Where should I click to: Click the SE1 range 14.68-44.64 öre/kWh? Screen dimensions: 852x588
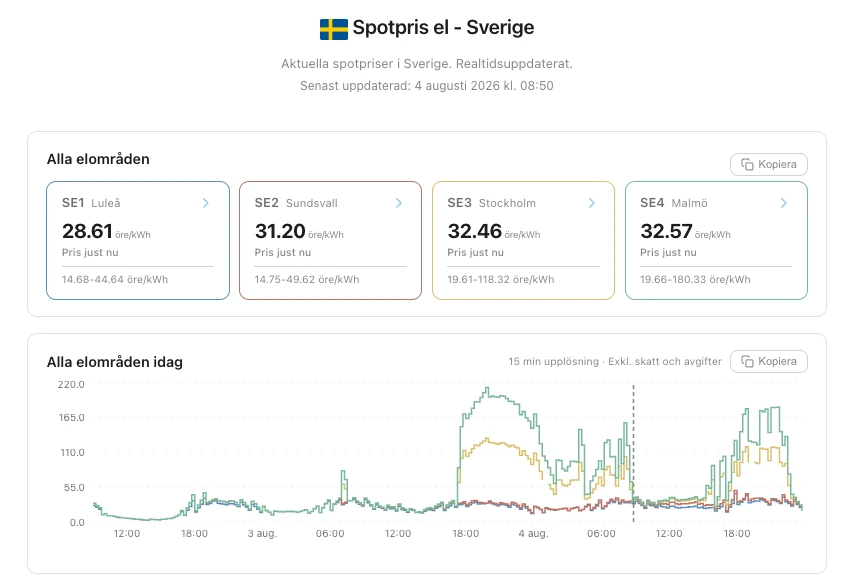(115, 279)
